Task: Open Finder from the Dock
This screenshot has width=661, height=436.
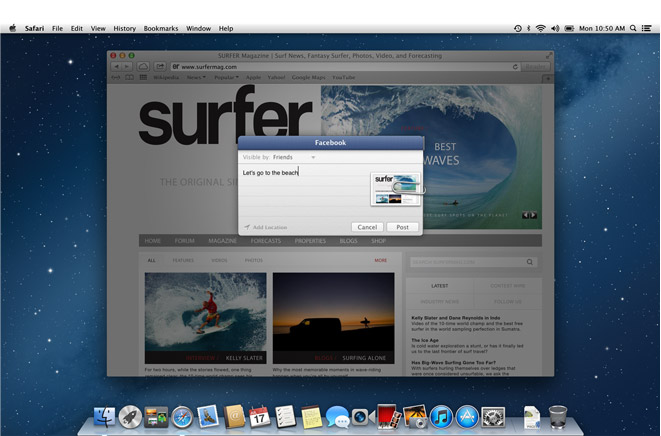Action: [104, 417]
